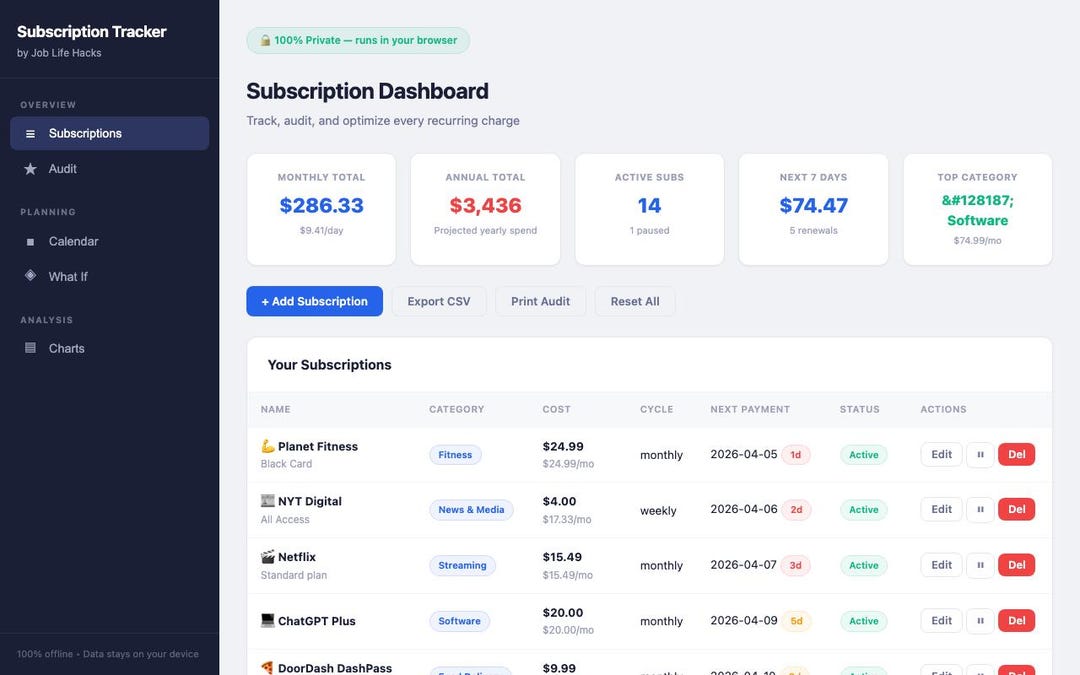Viewport: 1080px width, 675px height.
Task: Open the Charts analysis page
Action: click(x=110, y=349)
